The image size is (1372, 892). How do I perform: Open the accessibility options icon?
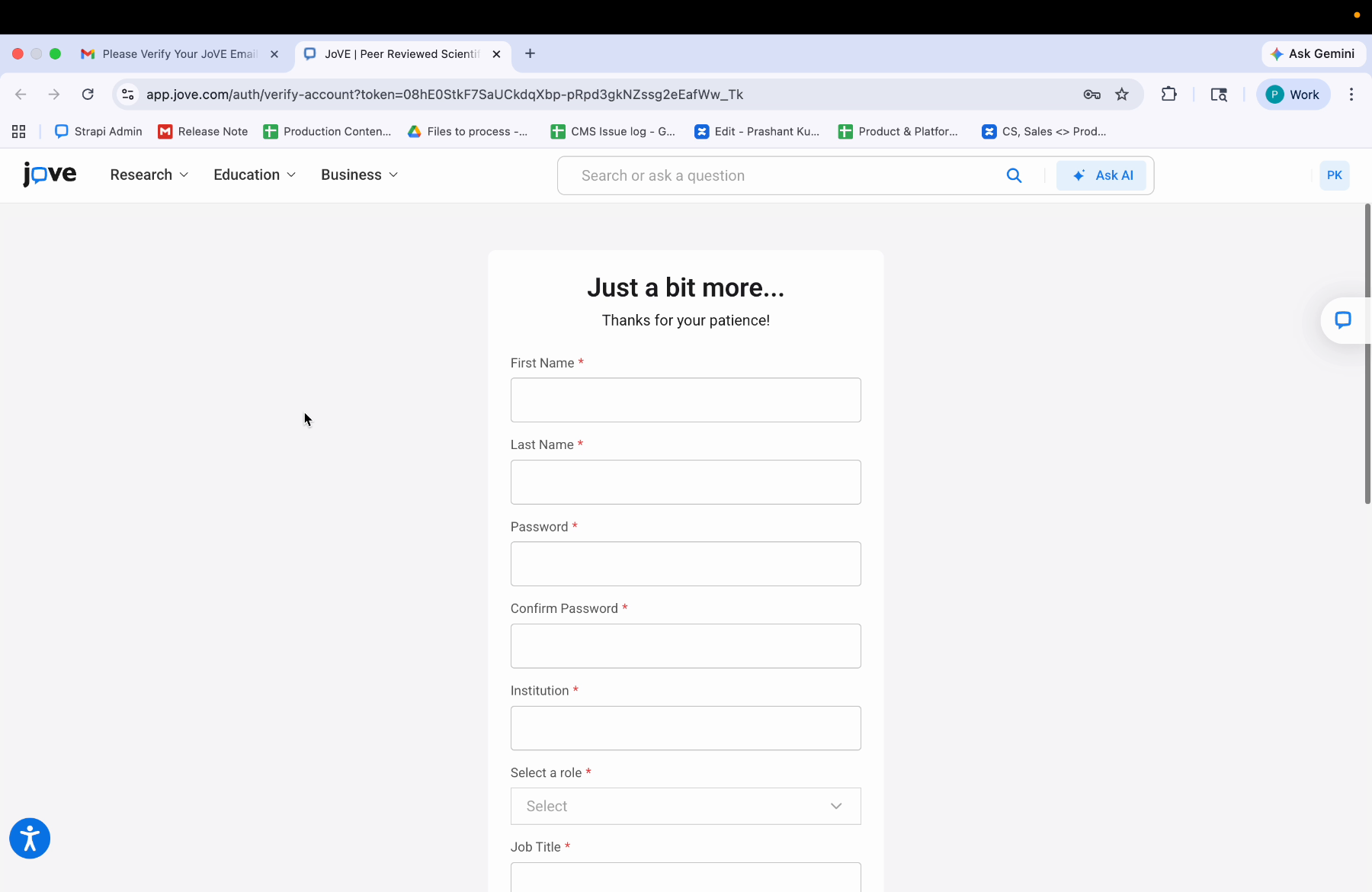tap(29, 838)
